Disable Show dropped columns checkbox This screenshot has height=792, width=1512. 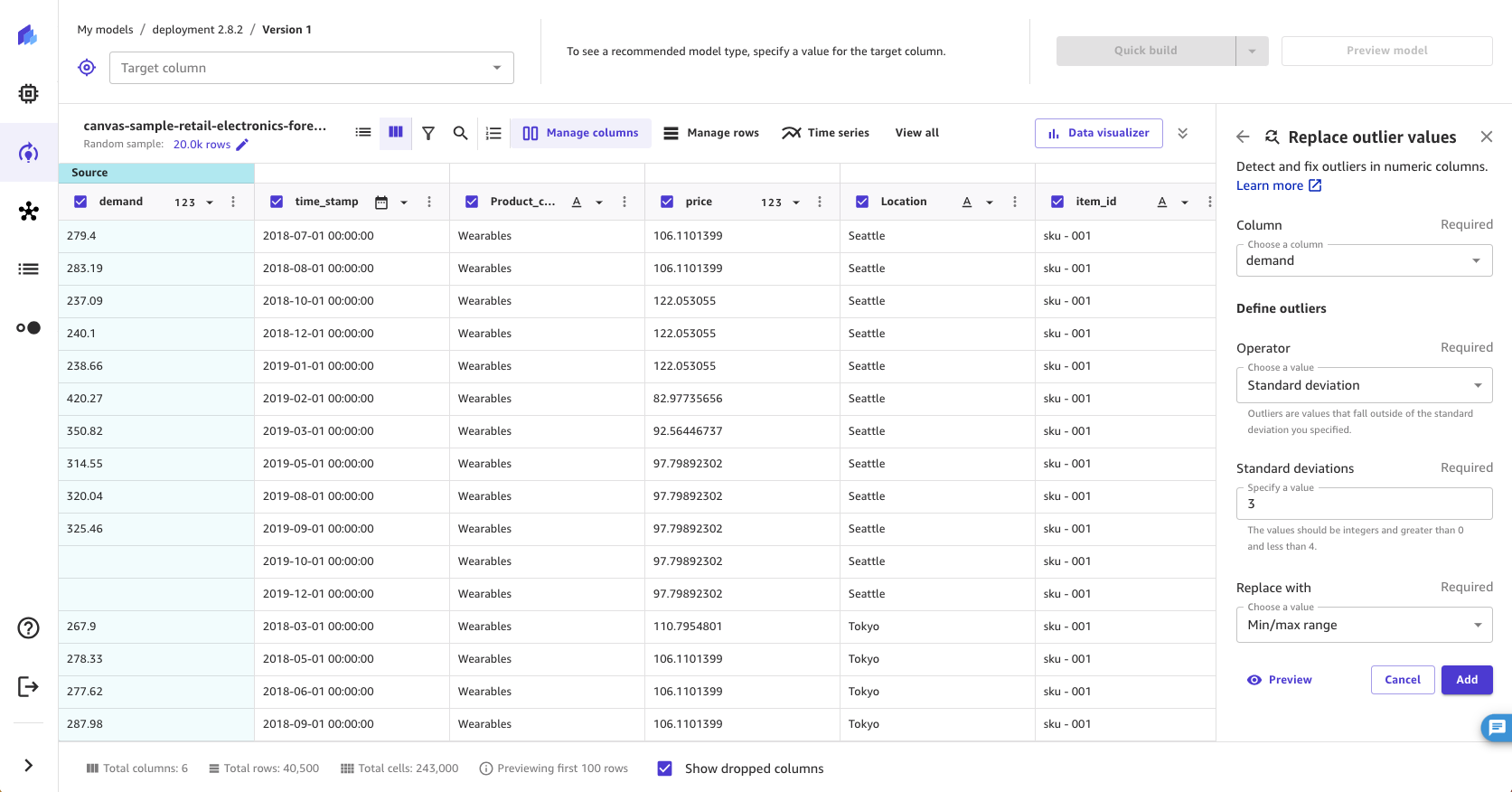[x=665, y=768]
